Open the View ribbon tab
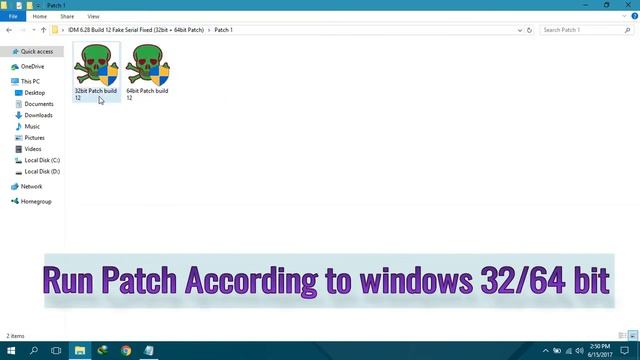This screenshot has height=360, width=640. (93, 16)
